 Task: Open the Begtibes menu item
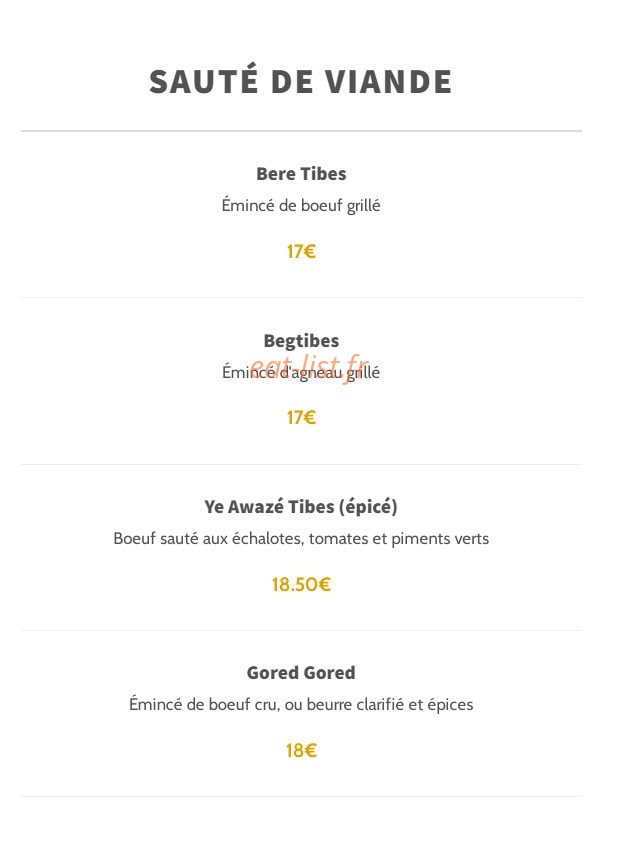tap(301, 340)
